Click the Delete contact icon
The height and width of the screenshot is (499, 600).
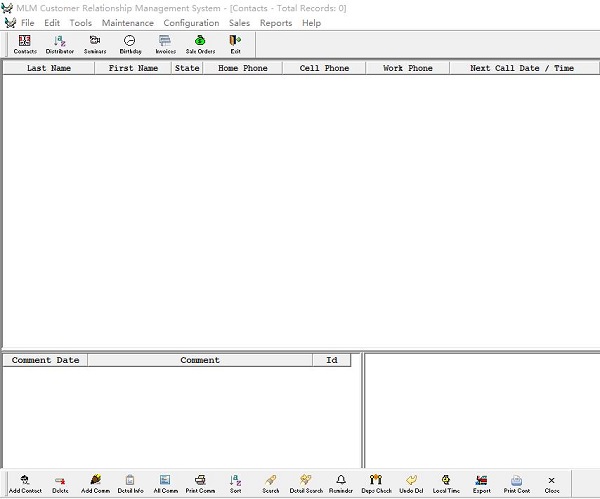60,484
